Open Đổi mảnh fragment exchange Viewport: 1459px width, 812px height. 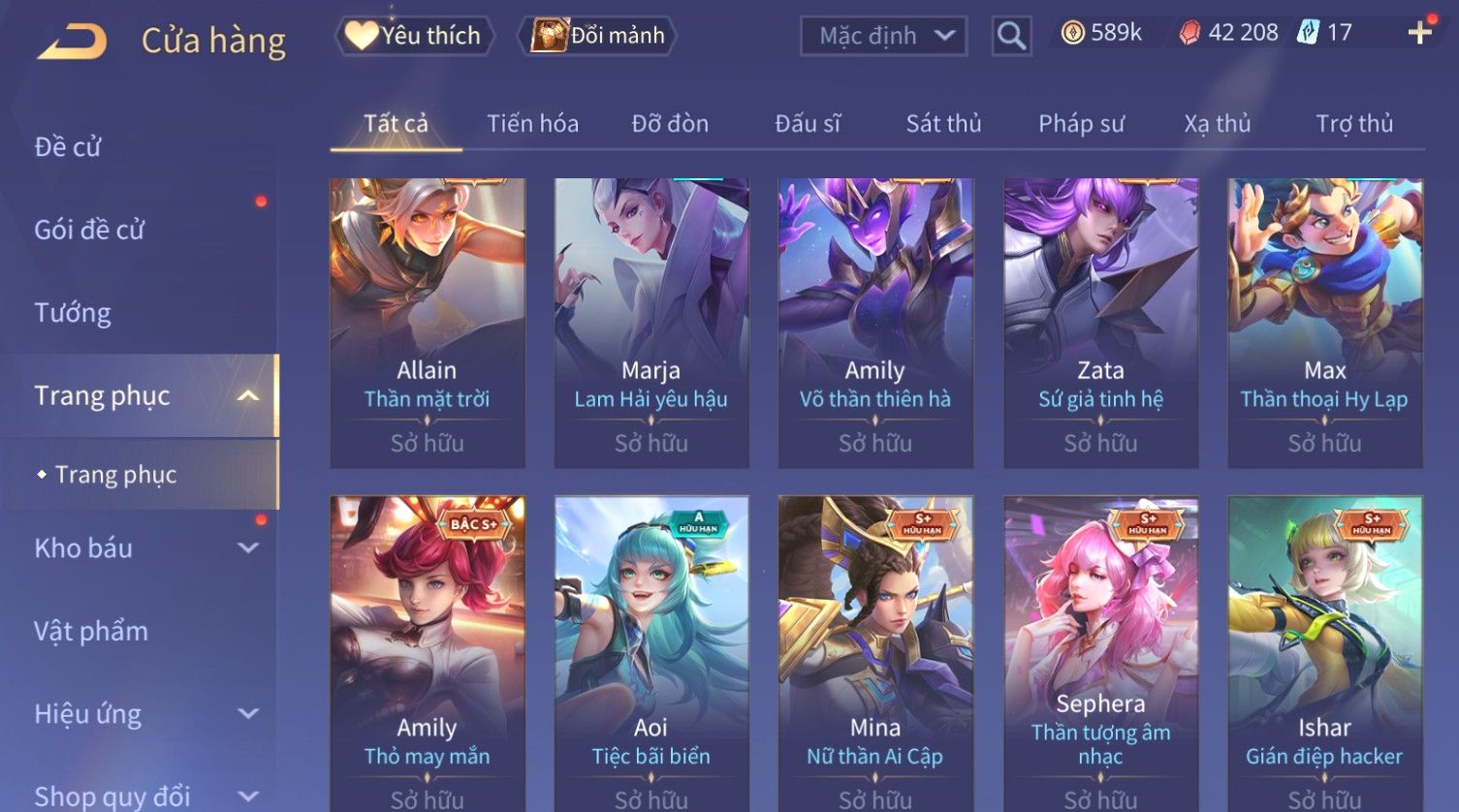[x=597, y=36]
